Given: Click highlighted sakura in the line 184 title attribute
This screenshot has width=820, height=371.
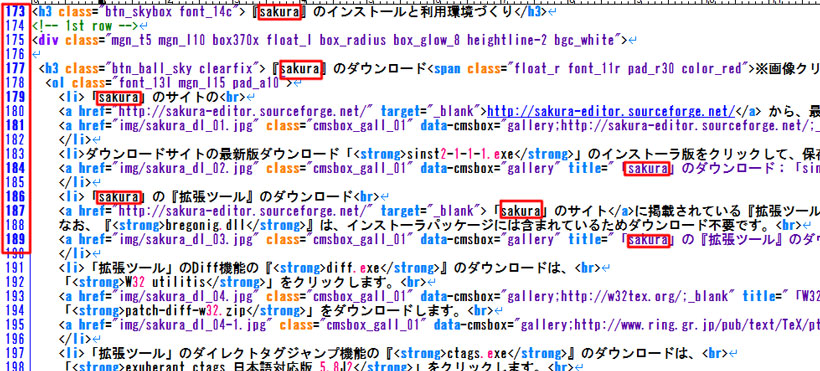Looking at the screenshot, I should click(x=647, y=168).
